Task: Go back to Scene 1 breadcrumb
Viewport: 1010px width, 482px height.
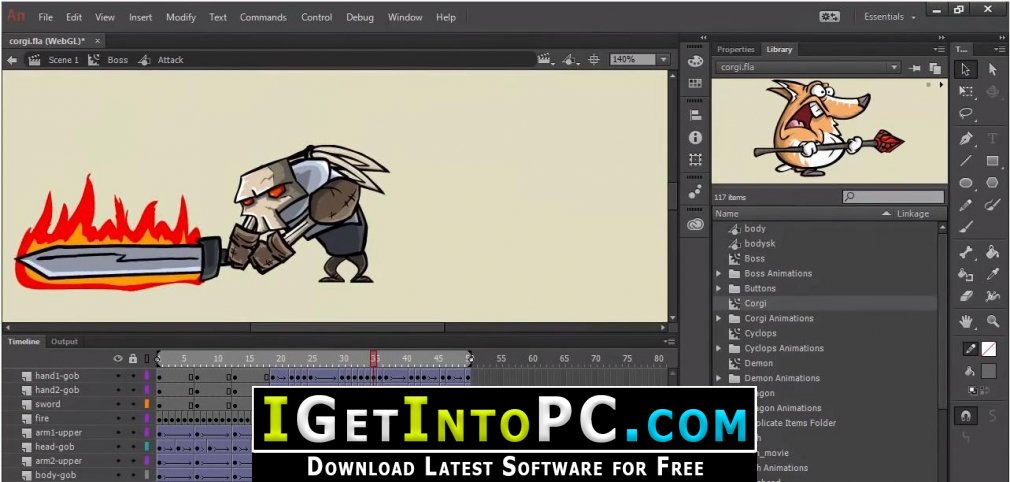Action: coord(63,60)
